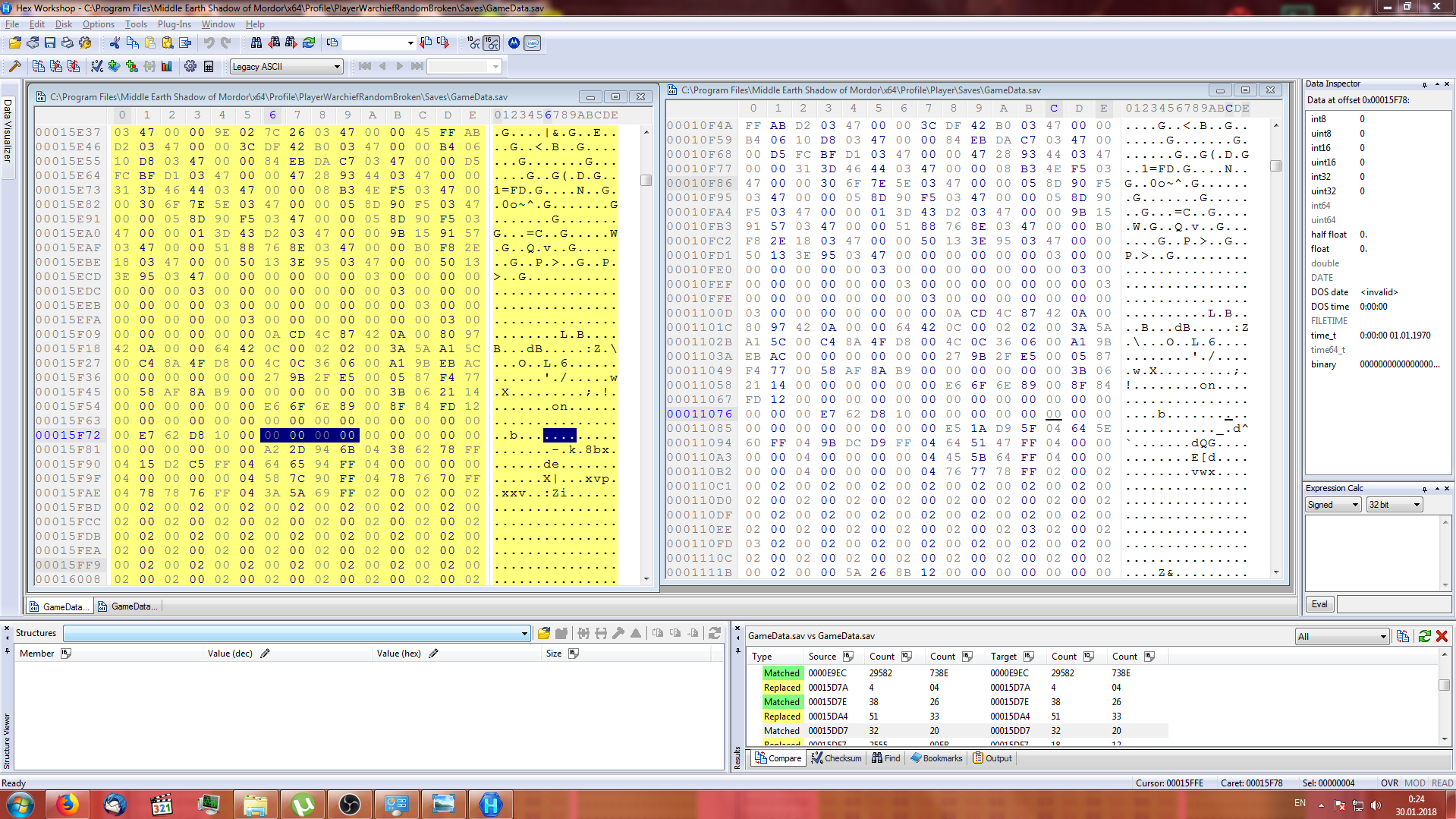Screen dimensions: 1456x819
Task: Click the re-compare files icon in results
Action: coord(1403,636)
